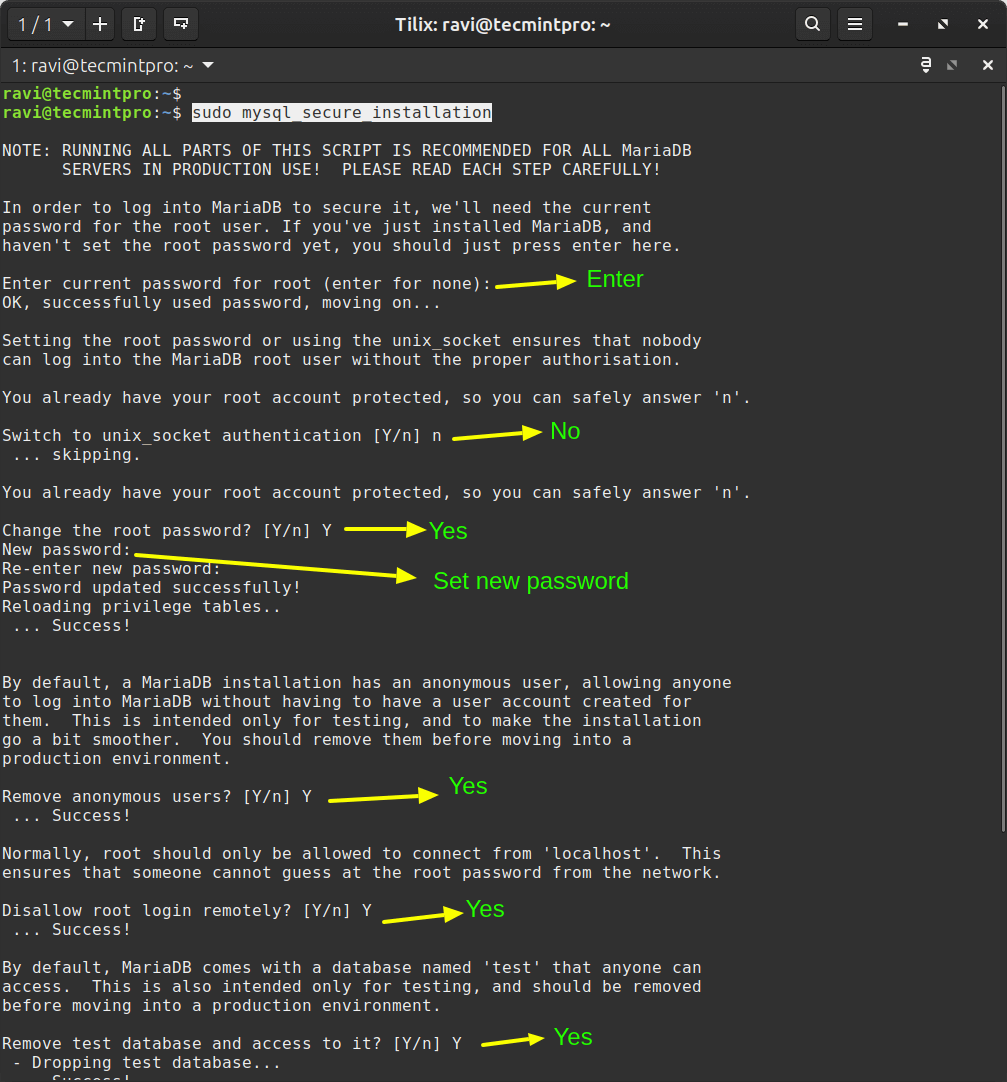The height and width of the screenshot is (1082, 1007).
Task: Add a new session with plus button
Action: pos(100,24)
